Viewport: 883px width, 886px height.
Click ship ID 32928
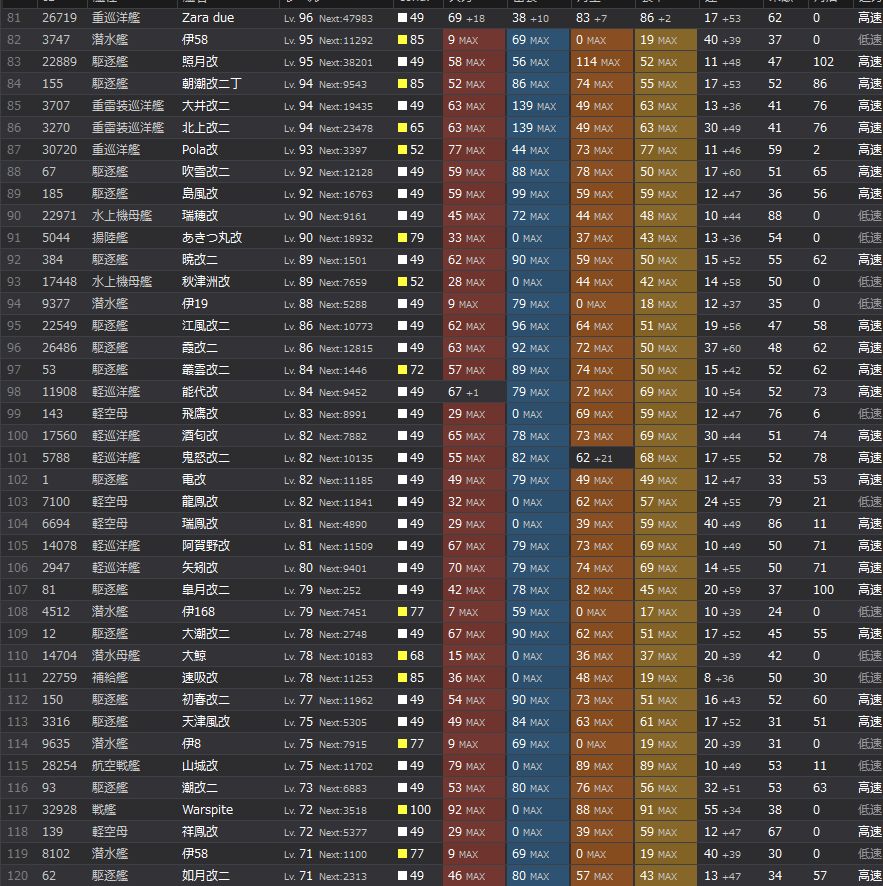(59, 810)
